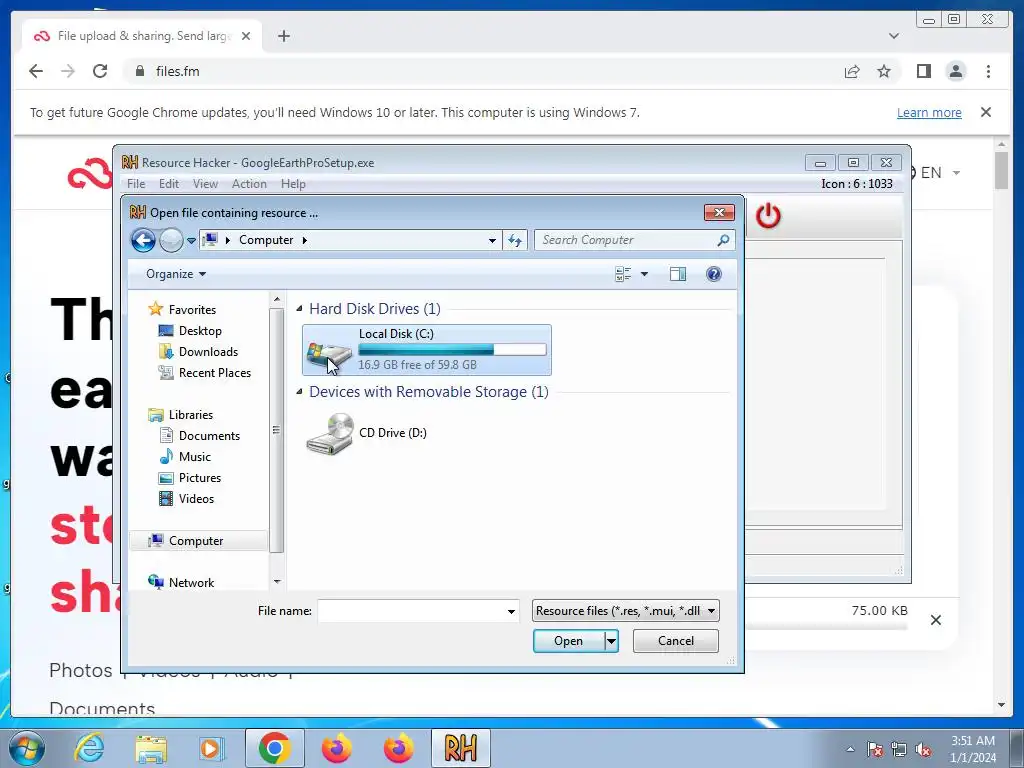Click the File name input box

411,611
